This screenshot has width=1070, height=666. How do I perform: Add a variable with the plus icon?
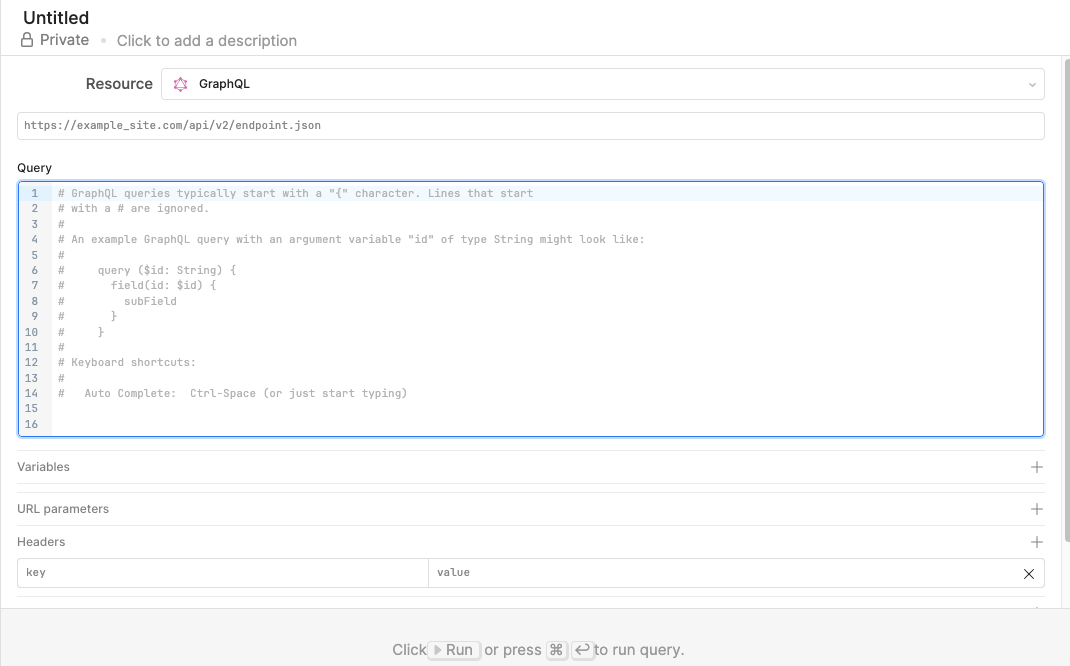click(1037, 467)
